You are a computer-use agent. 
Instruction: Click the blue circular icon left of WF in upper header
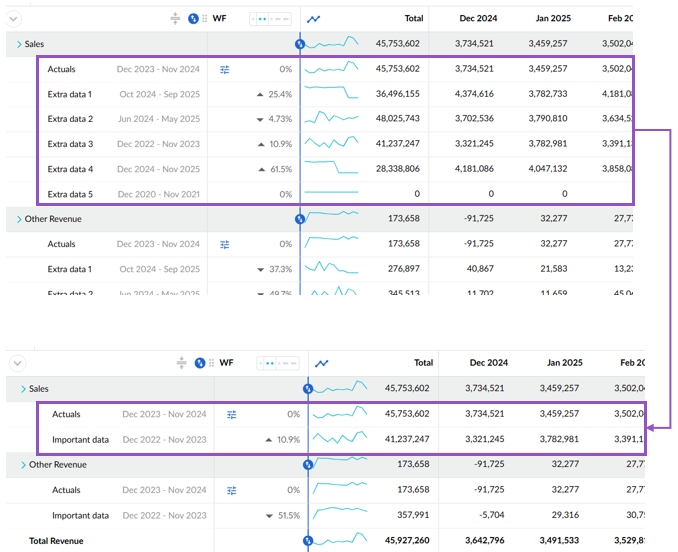195,19
